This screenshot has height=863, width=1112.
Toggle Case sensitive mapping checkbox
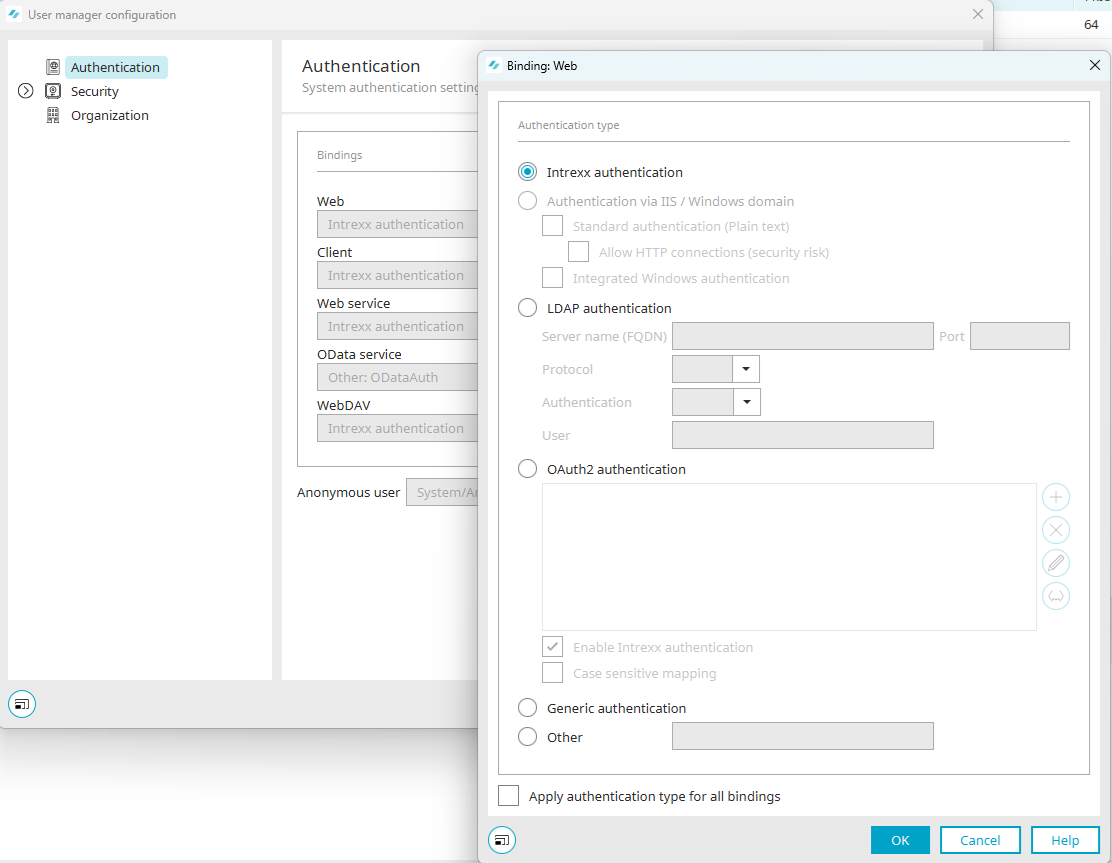552,673
